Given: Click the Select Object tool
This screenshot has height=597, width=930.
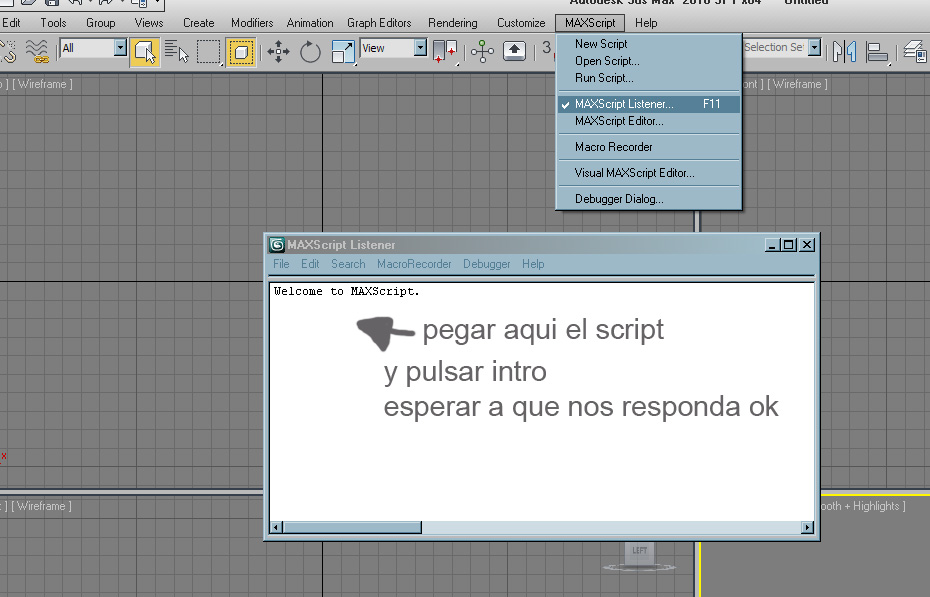Looking at the screenshot, I should (144, 52).
